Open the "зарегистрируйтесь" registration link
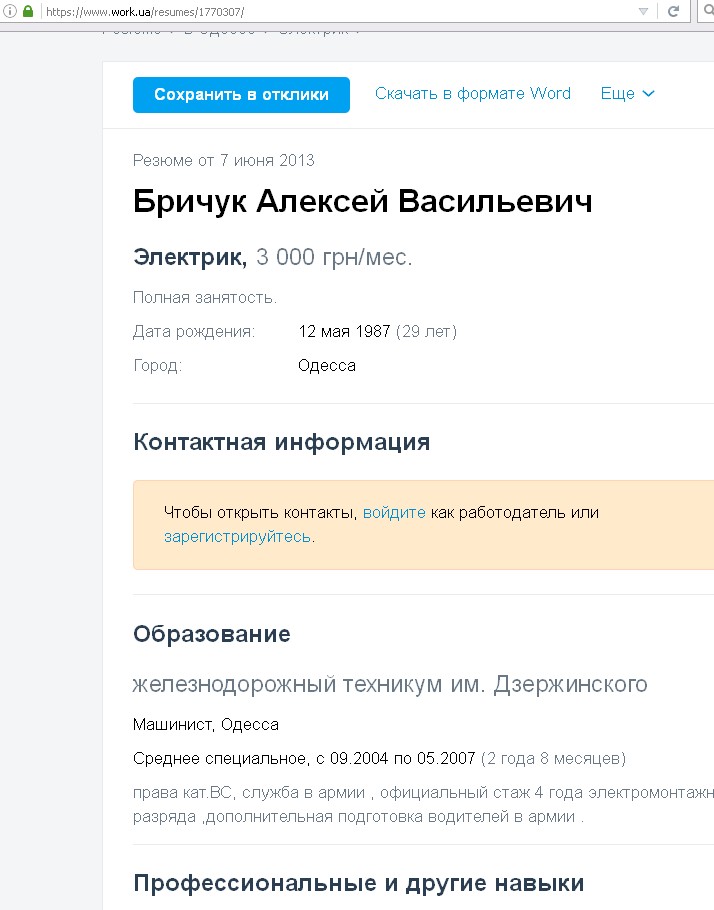This screenshot has height=910, width=714. [x=237, y=537]
